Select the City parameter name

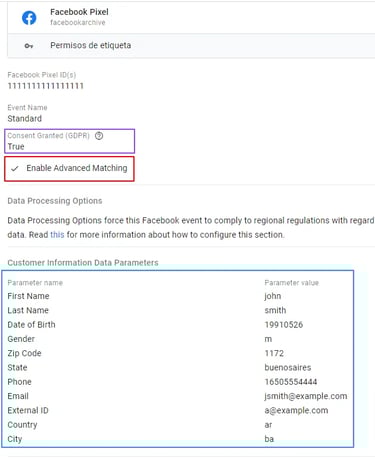15,439
